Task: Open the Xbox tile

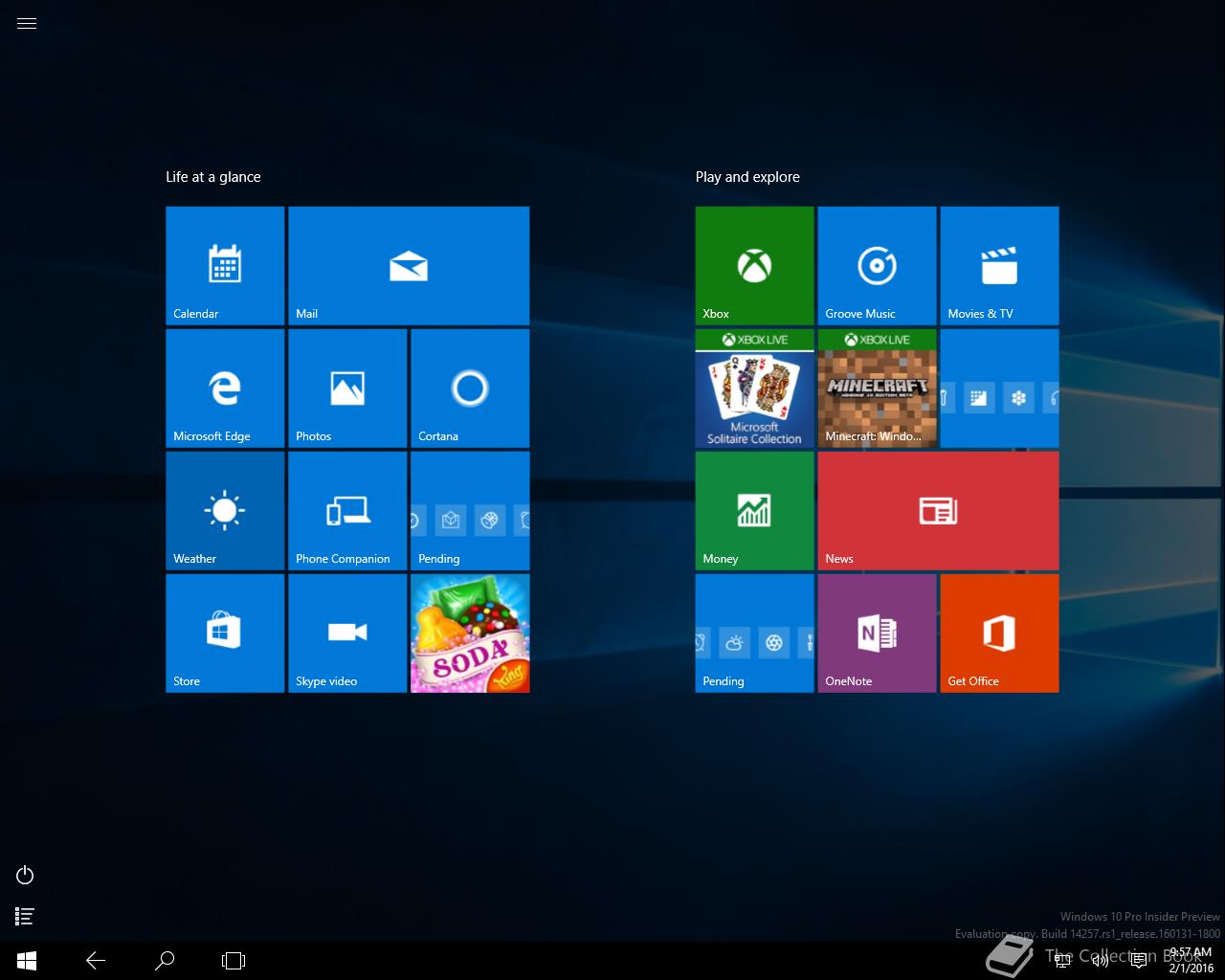Action: tap(755, 266)
